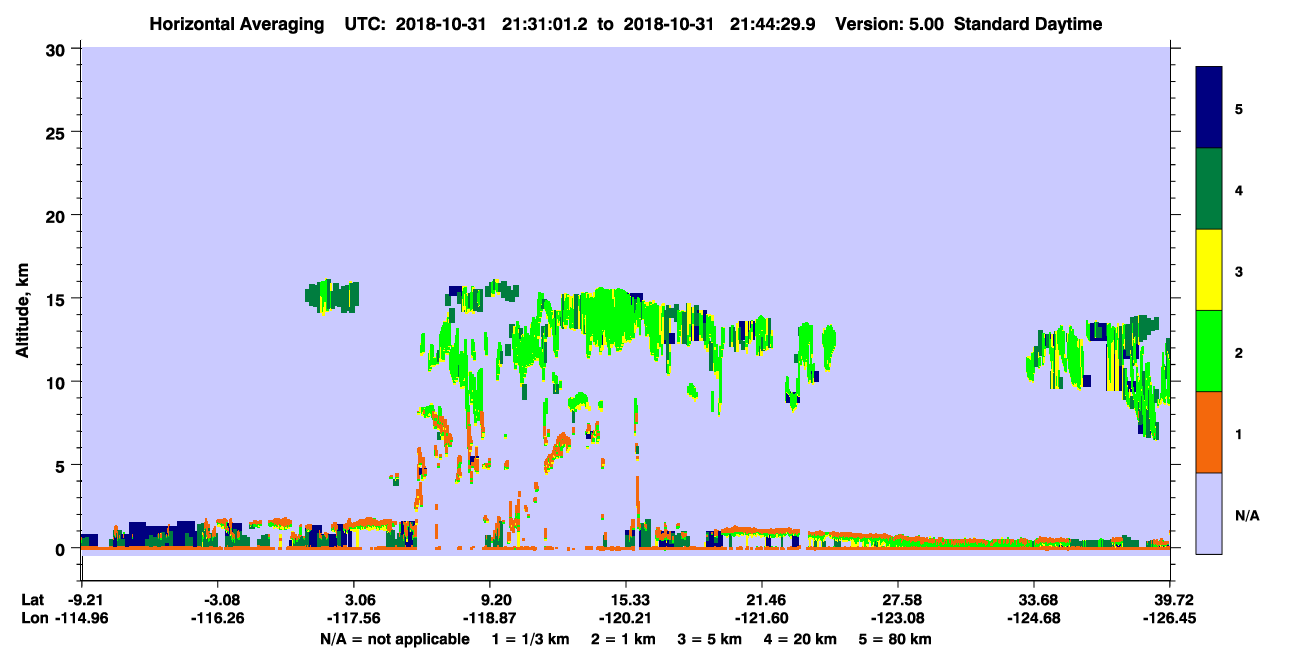This screenshot has width=1300, height=667.
Task: Click longitude tick value -120.21
Action: [x=625, y=618]
